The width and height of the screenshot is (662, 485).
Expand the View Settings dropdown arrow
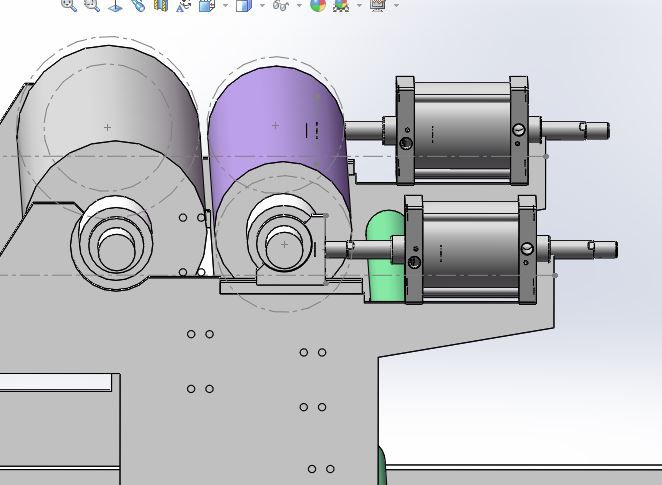(396, 5)
